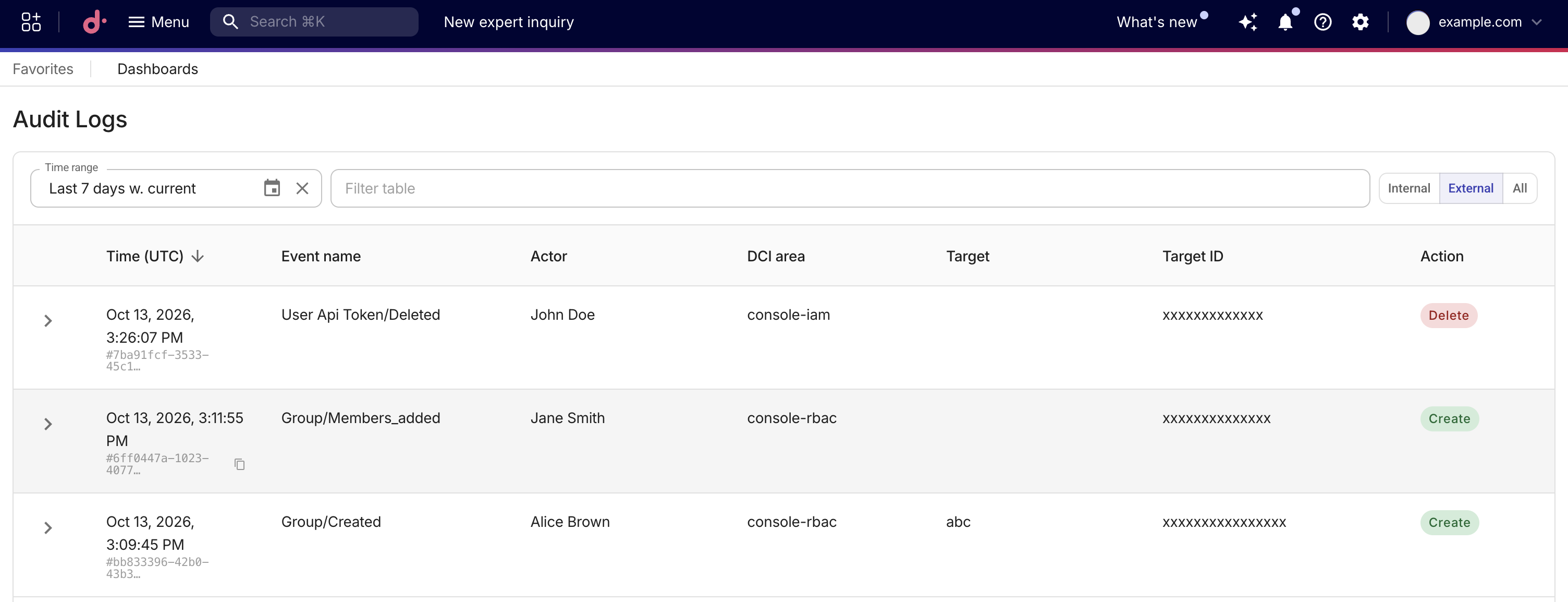Click the abc target cell

click(x=958, y=522)
